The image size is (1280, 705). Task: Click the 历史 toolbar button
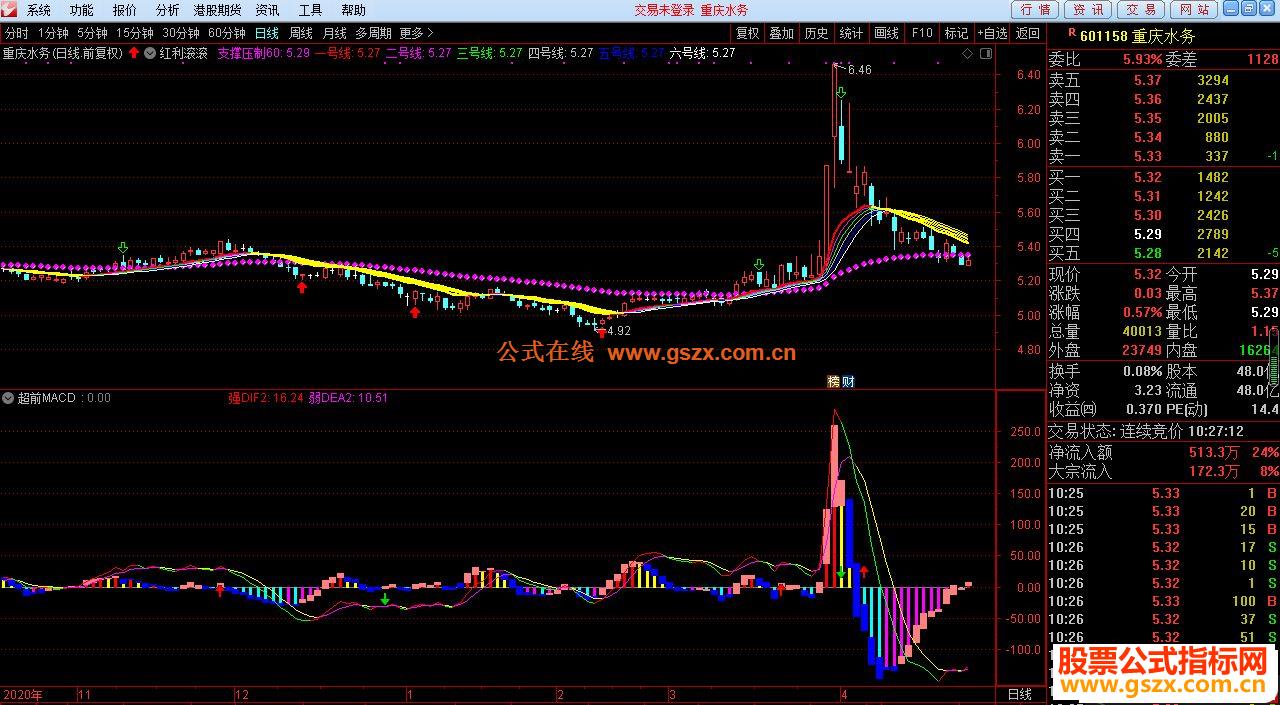[x=816, y=32]
